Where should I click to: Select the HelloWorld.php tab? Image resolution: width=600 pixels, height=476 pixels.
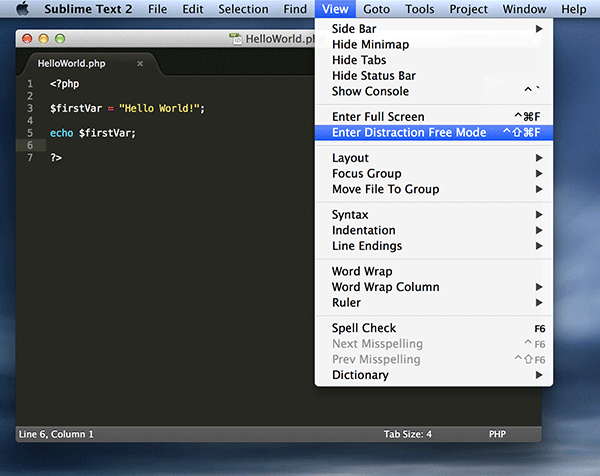(72, 63)
